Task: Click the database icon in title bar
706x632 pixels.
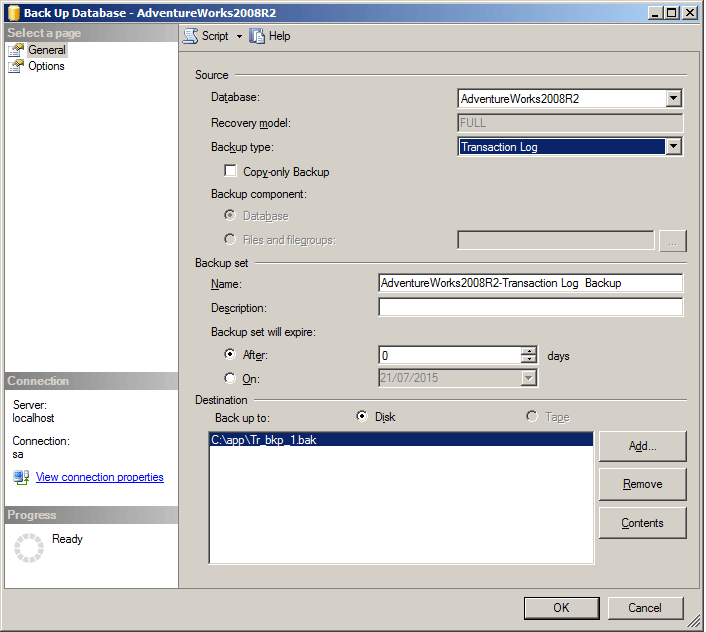Action: (14, 13)
